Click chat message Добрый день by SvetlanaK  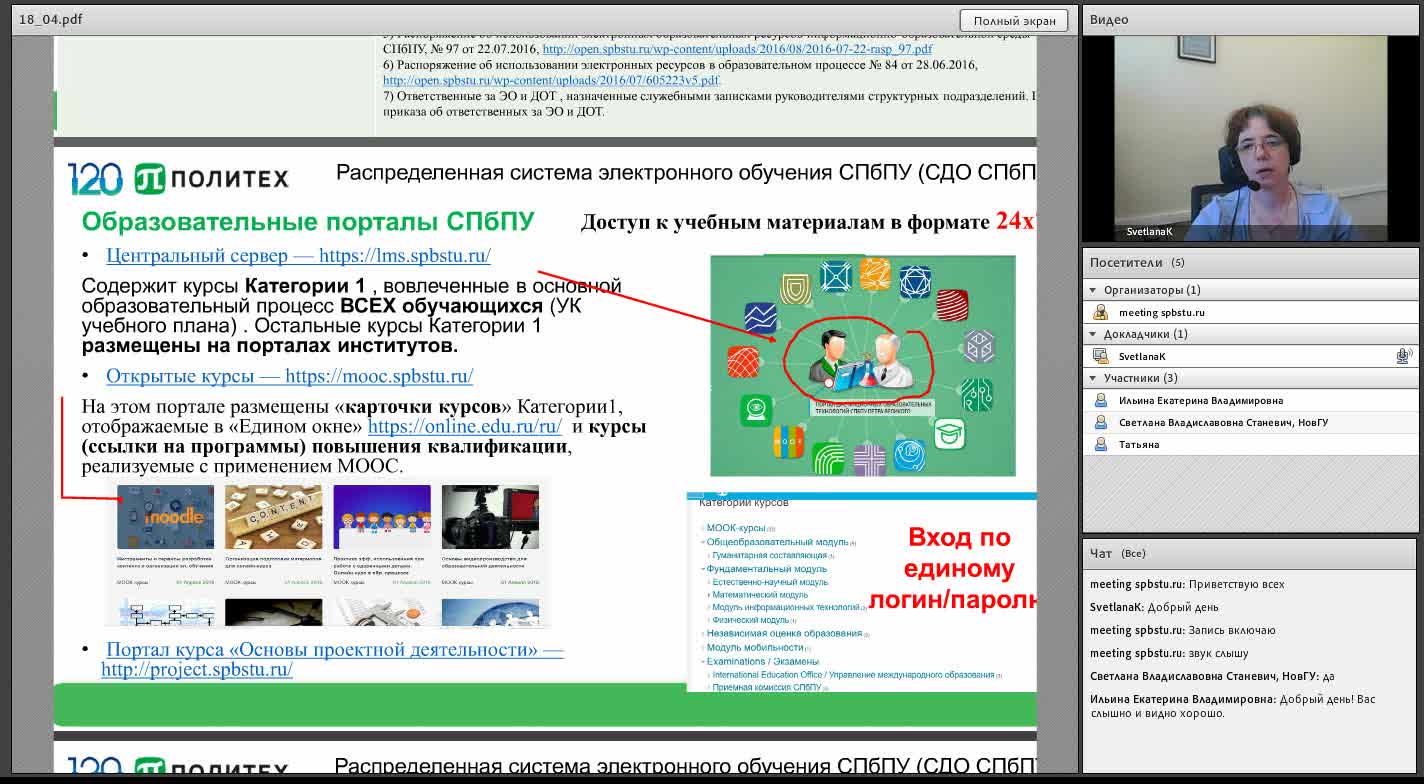point(1154,607)
